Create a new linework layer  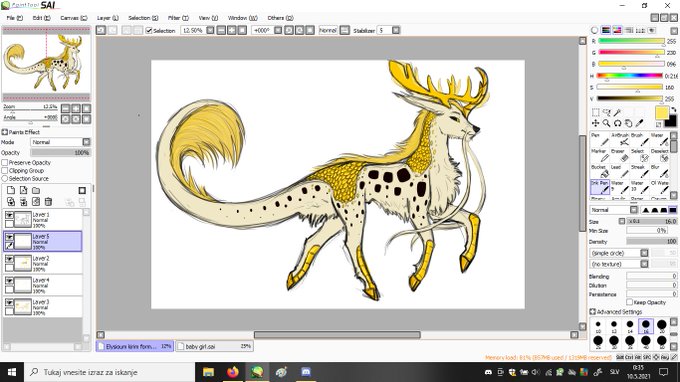[23, 190]
